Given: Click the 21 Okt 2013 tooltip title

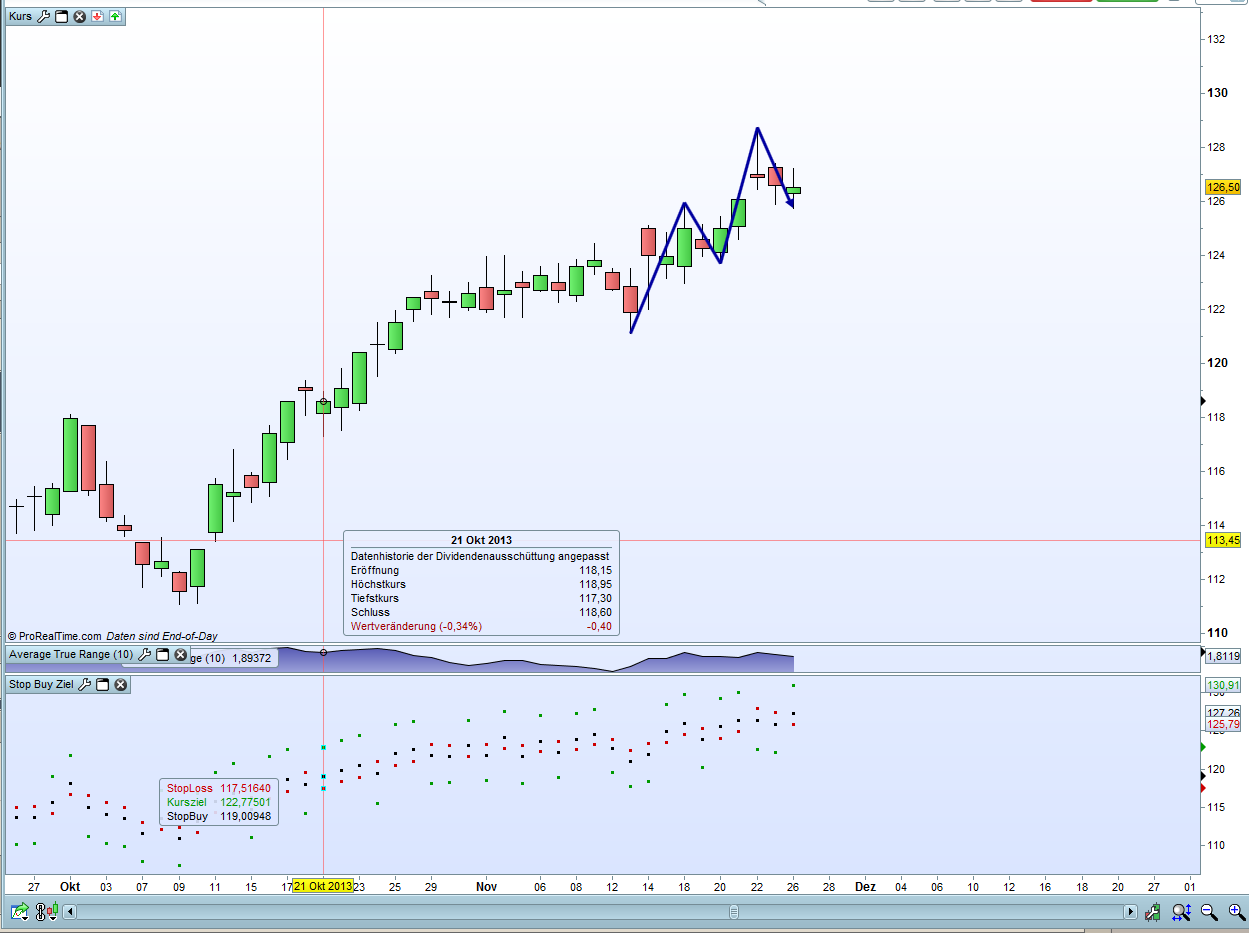Looking at the screenshot, I should coord(481,540).
